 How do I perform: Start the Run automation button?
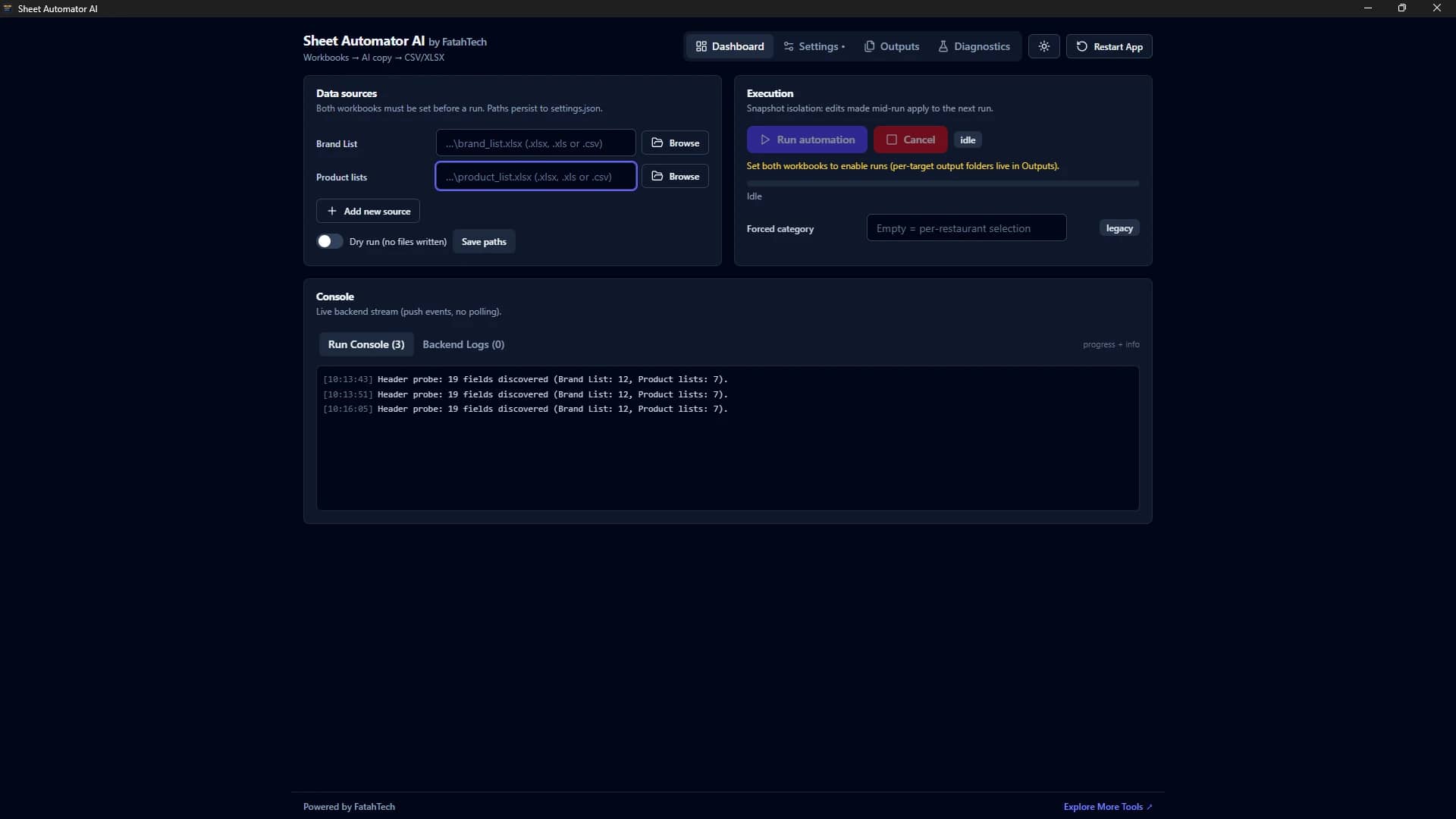point(807,140)
